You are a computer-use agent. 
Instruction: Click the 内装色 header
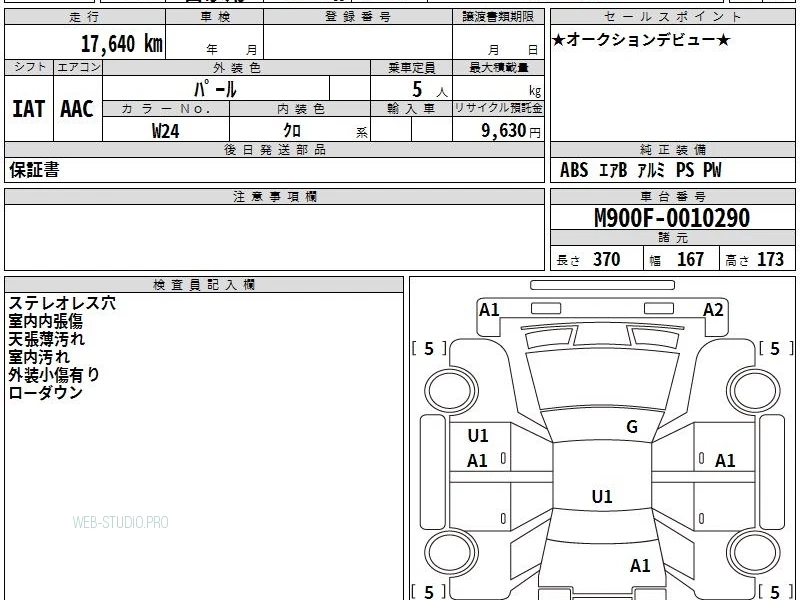click(x=300, y=109)
